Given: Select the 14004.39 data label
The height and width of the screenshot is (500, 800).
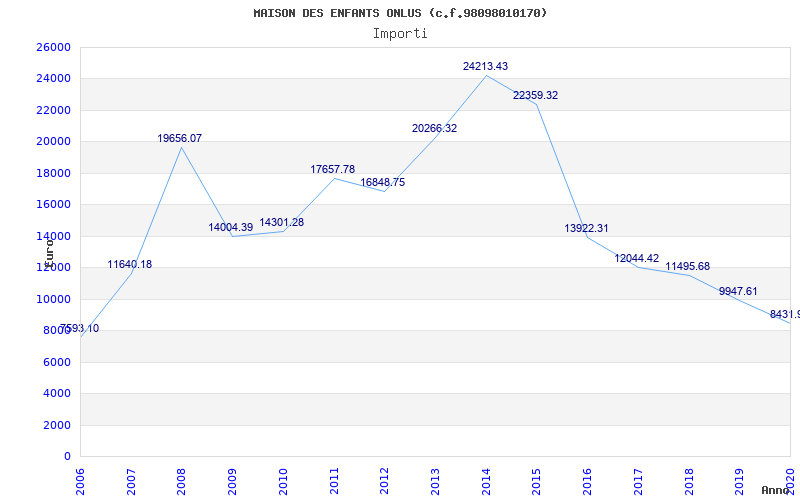Looking at the screenshot, I should coord(230,228).
